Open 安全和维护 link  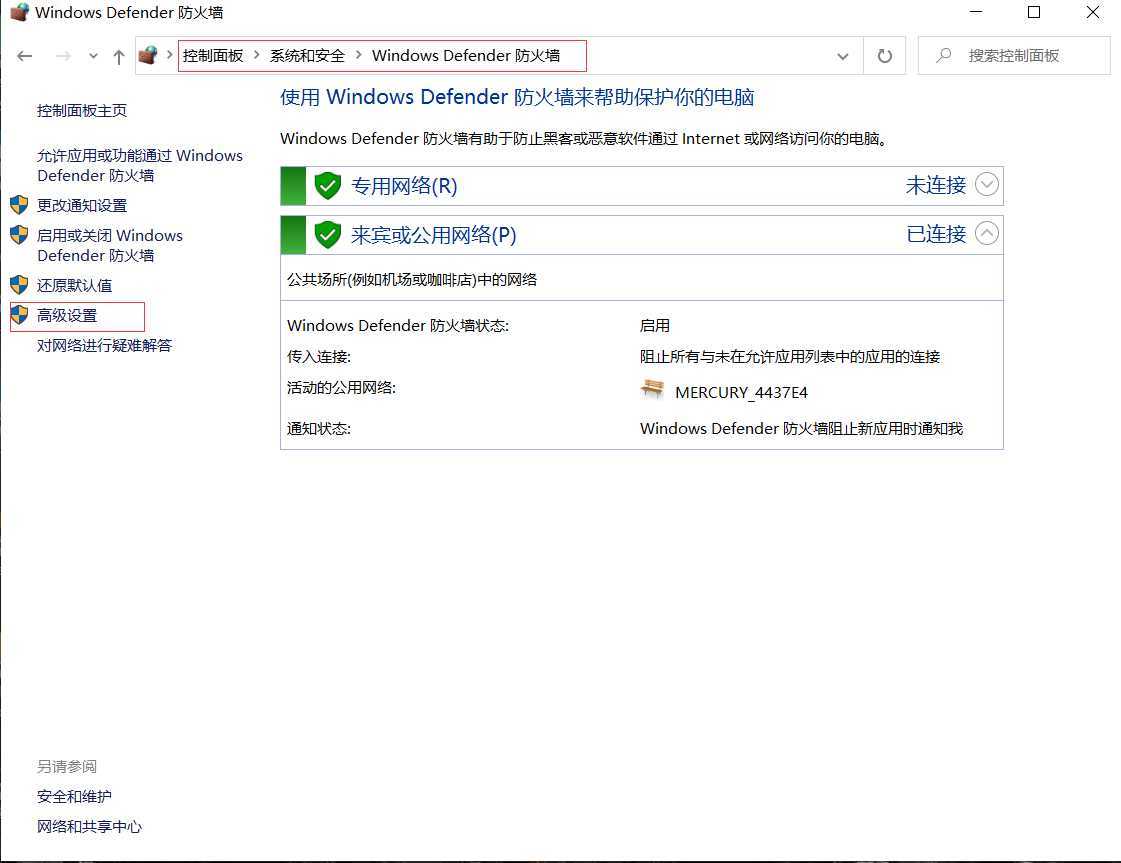point(74,797)
